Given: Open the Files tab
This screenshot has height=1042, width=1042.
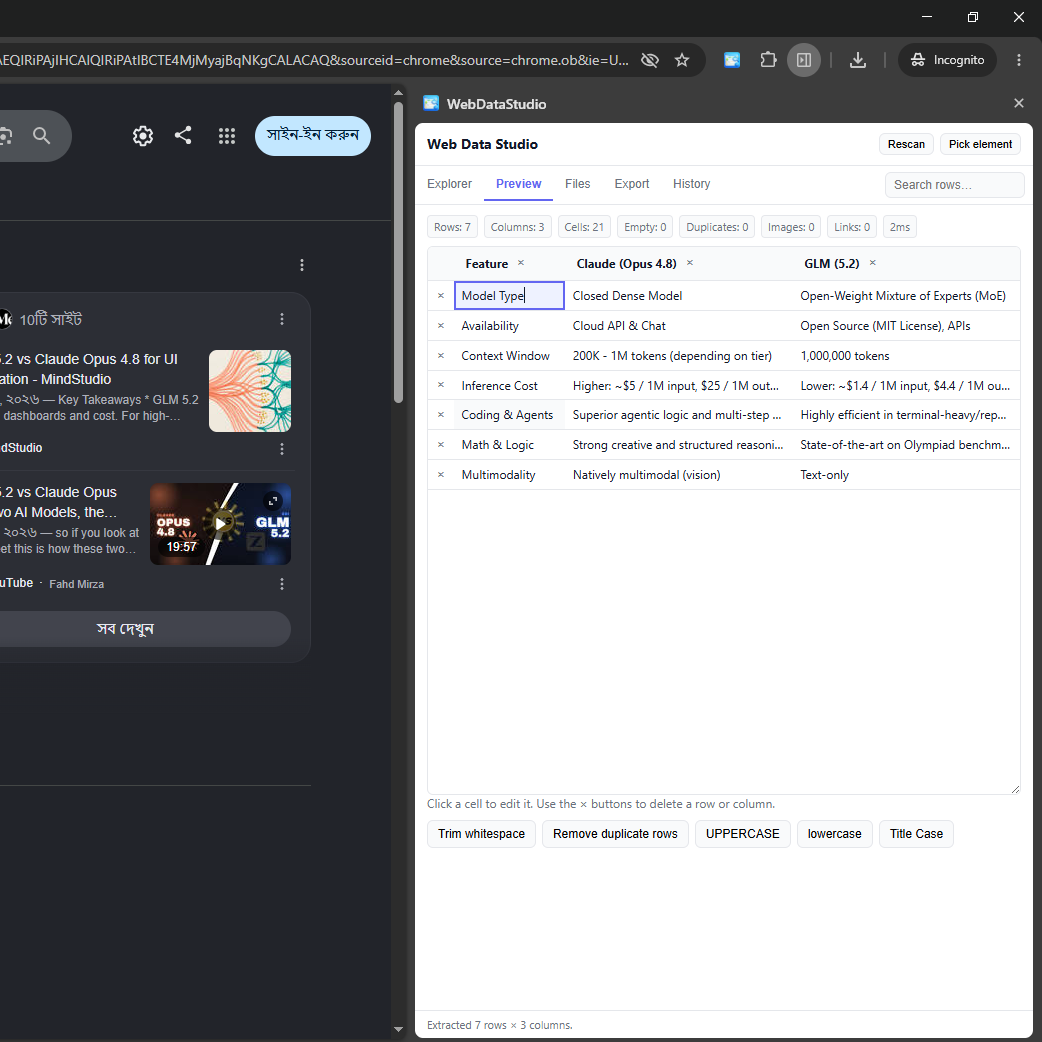Looking at the screenshot, I should click(x=577, y=183).
